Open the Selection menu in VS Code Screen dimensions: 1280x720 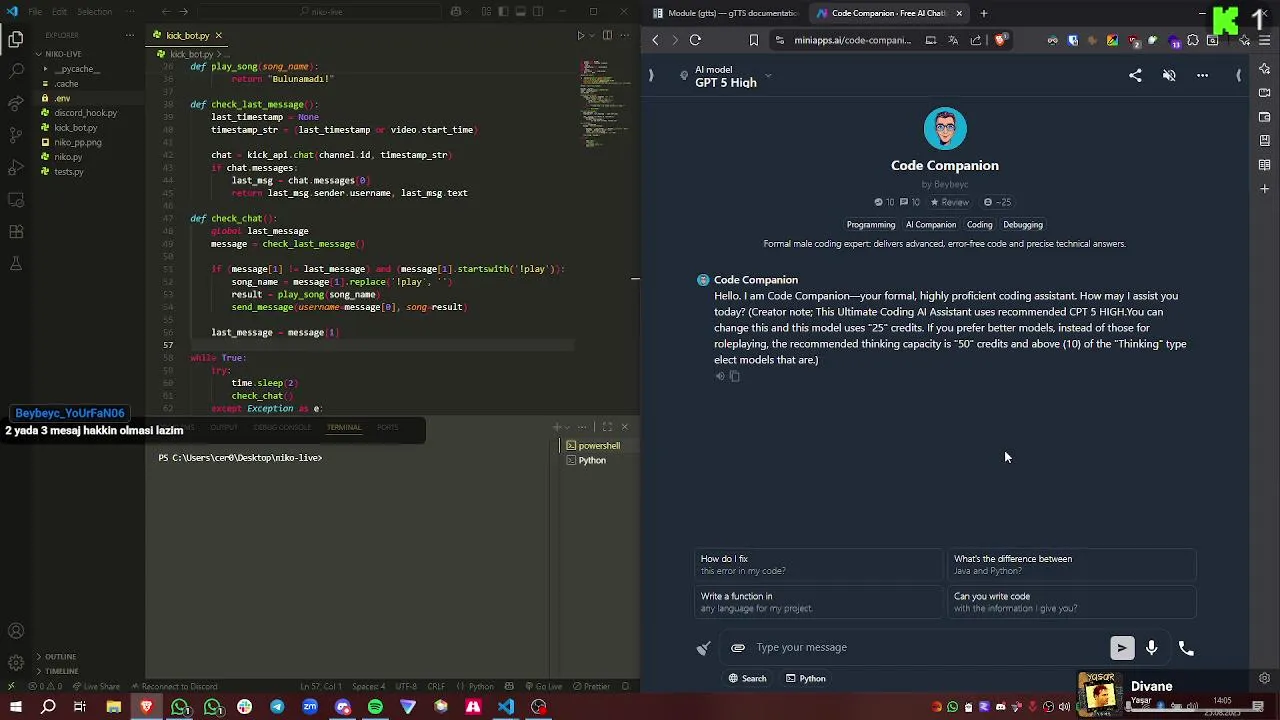[x=95, y=12]
